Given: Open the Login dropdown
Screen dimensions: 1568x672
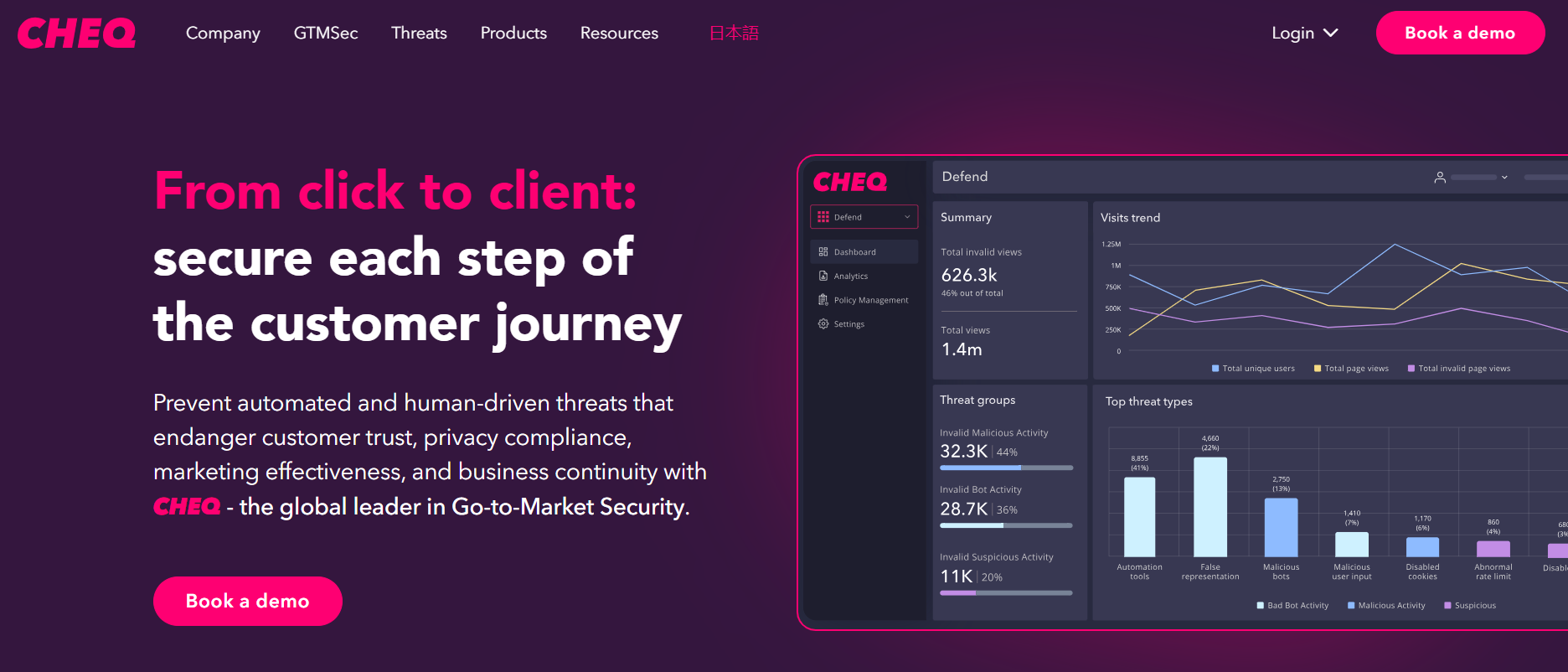Looking at the screenshot, I should pyautogui.click(x=1305, y=33).
